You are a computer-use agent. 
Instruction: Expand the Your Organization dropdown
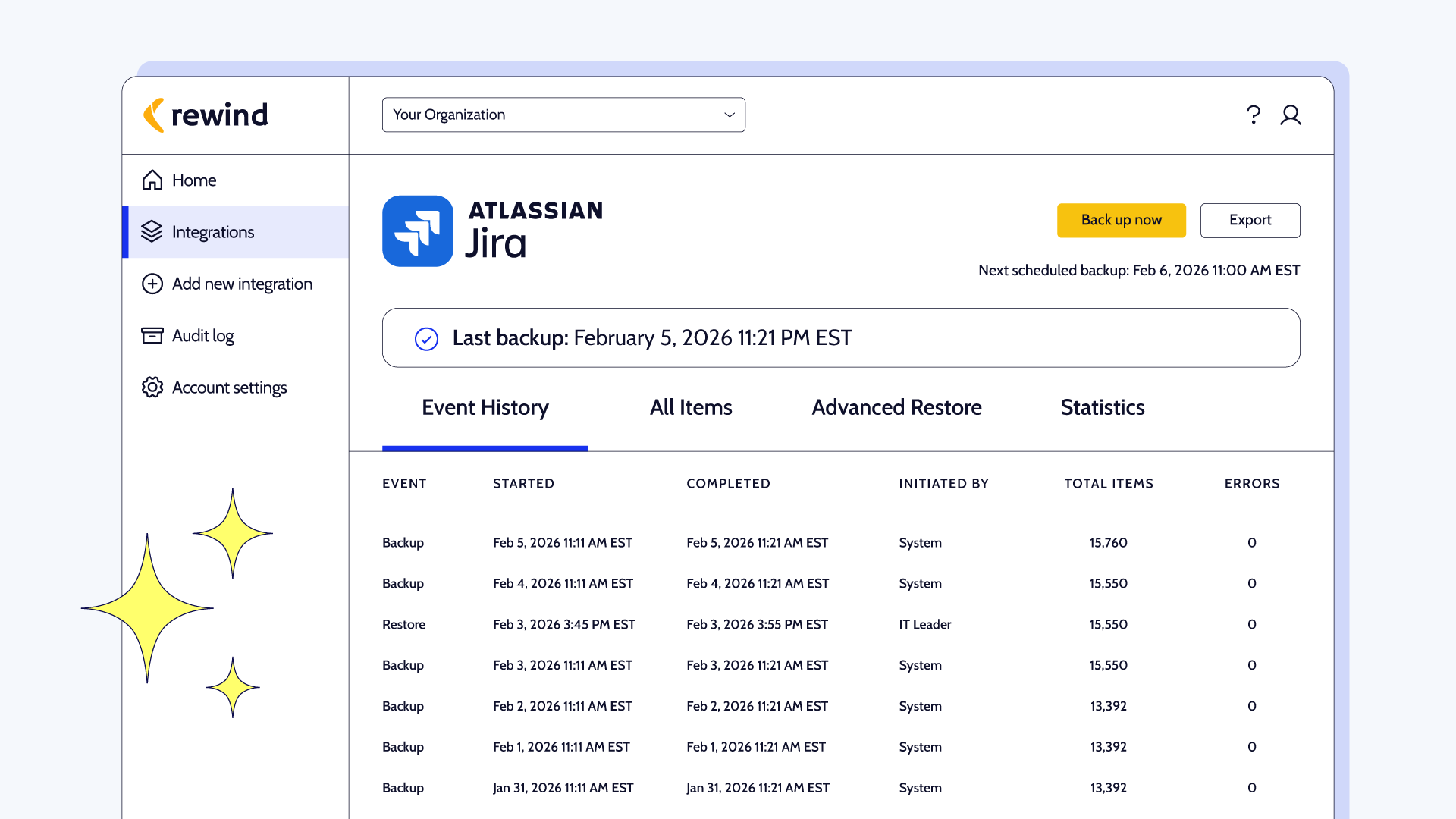pos(563,115)
